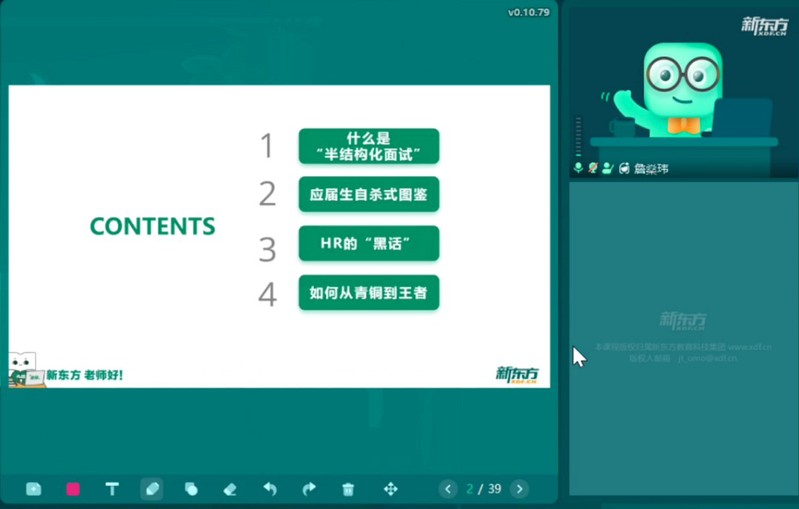Click the '应届生自杀式图鉴' contents item
799x509 pixels.
[x=368, y=194]
